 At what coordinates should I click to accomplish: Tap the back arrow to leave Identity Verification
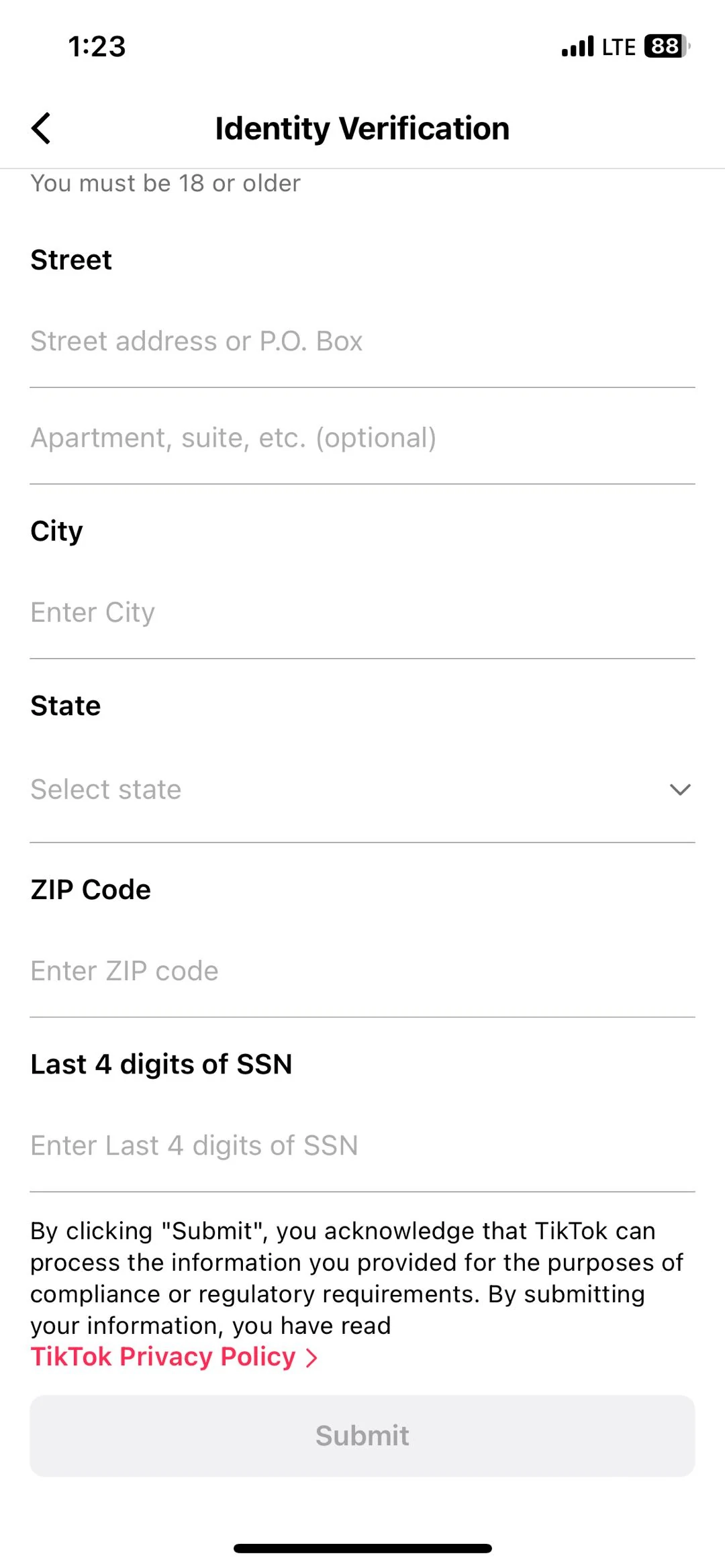point(42,128)
